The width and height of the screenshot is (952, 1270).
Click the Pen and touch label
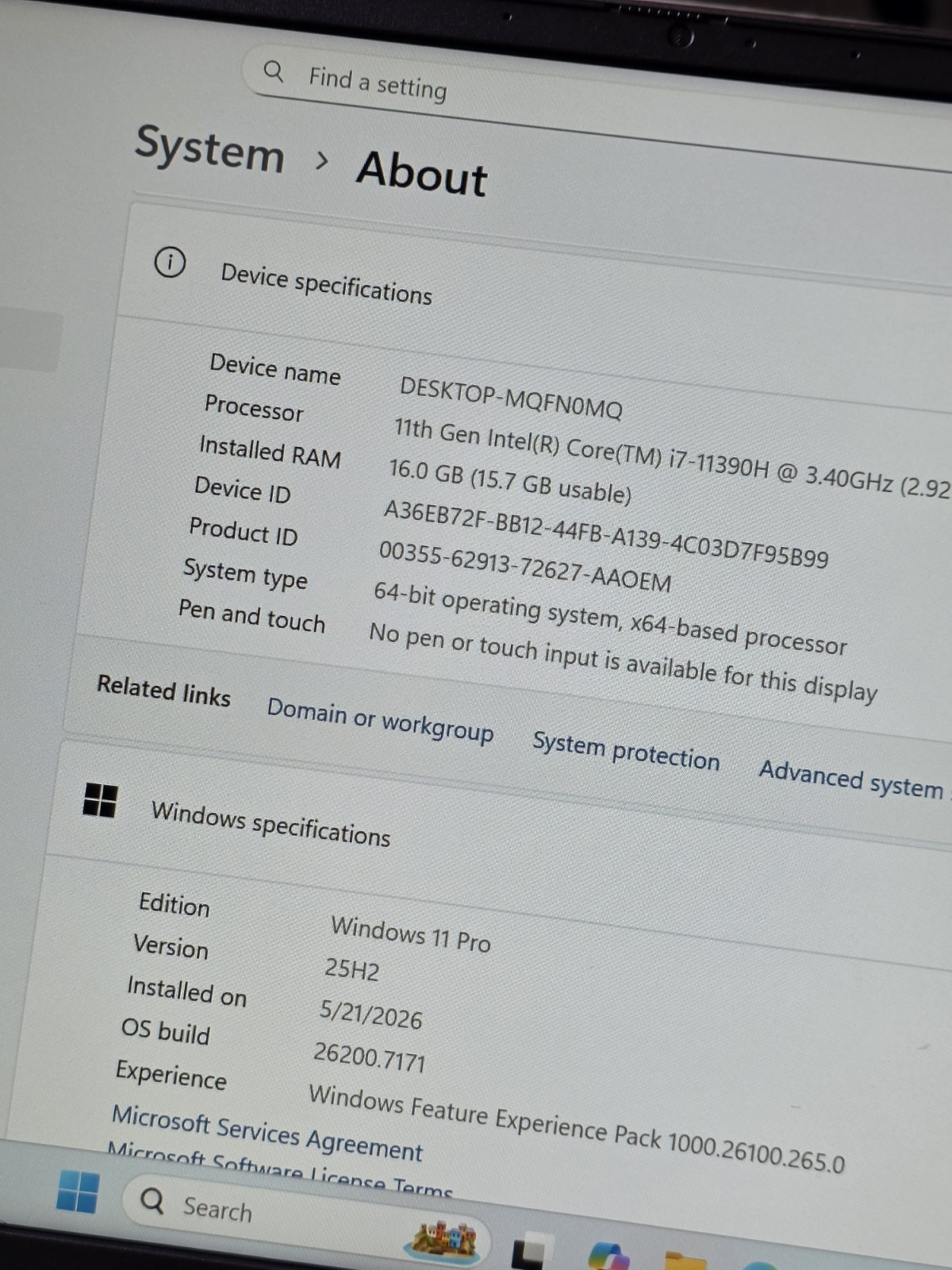251,615
